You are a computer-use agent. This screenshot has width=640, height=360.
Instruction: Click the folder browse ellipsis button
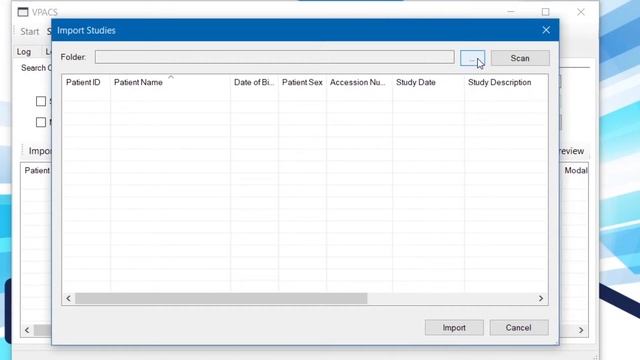click(472, 58)
